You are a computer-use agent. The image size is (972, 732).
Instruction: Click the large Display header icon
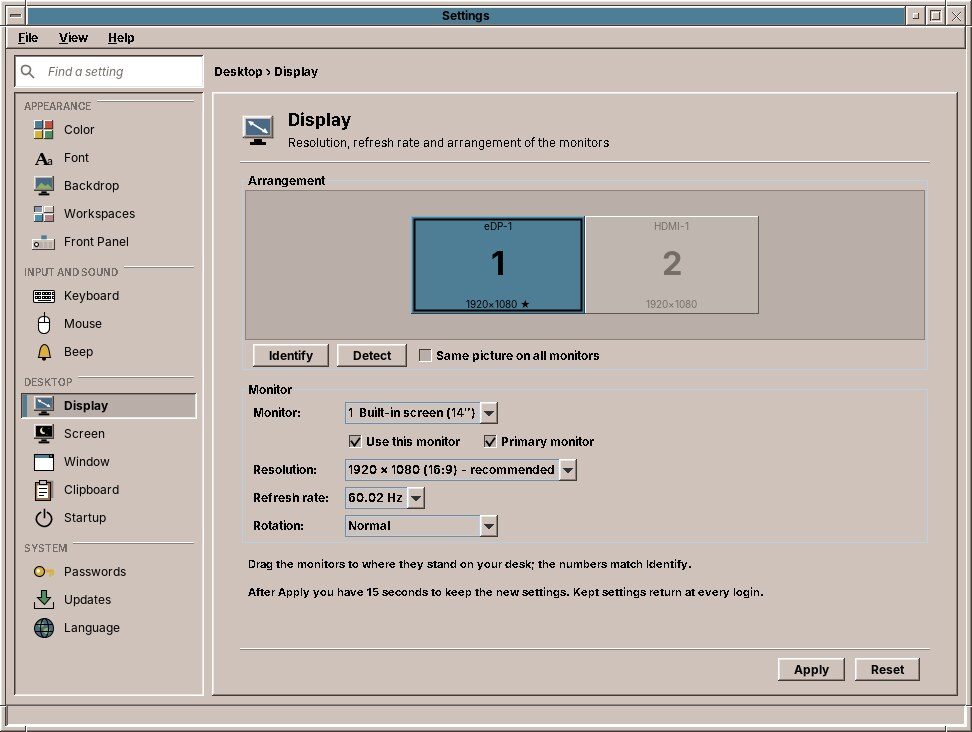point(258,130)
